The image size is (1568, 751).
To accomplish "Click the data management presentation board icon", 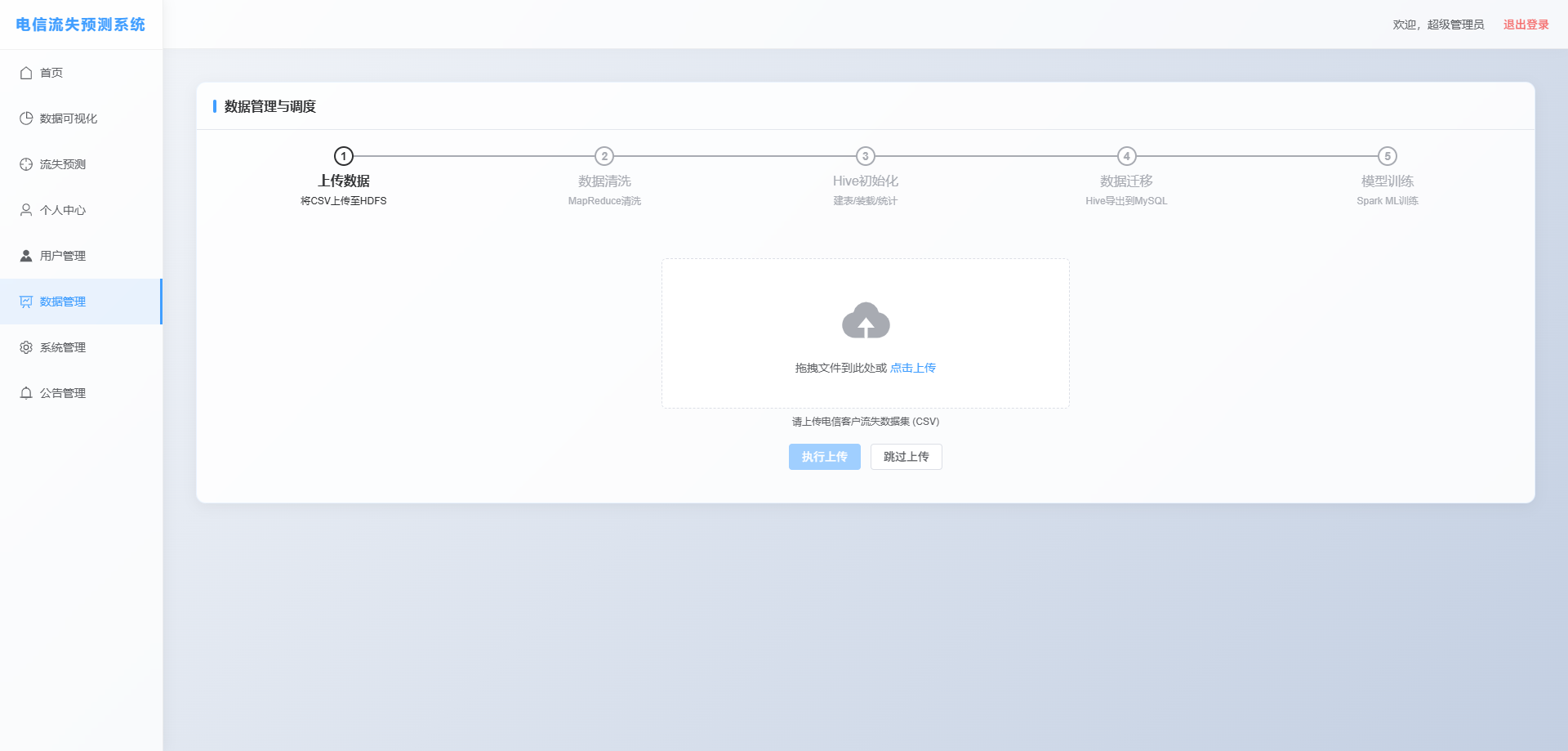I will point(26,302).
